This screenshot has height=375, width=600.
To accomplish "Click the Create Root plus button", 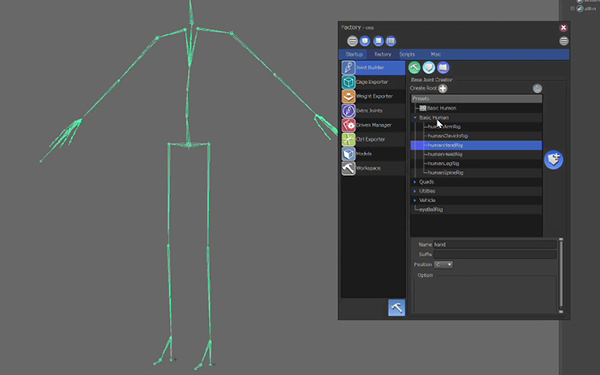I will click(x=443, y=88).
